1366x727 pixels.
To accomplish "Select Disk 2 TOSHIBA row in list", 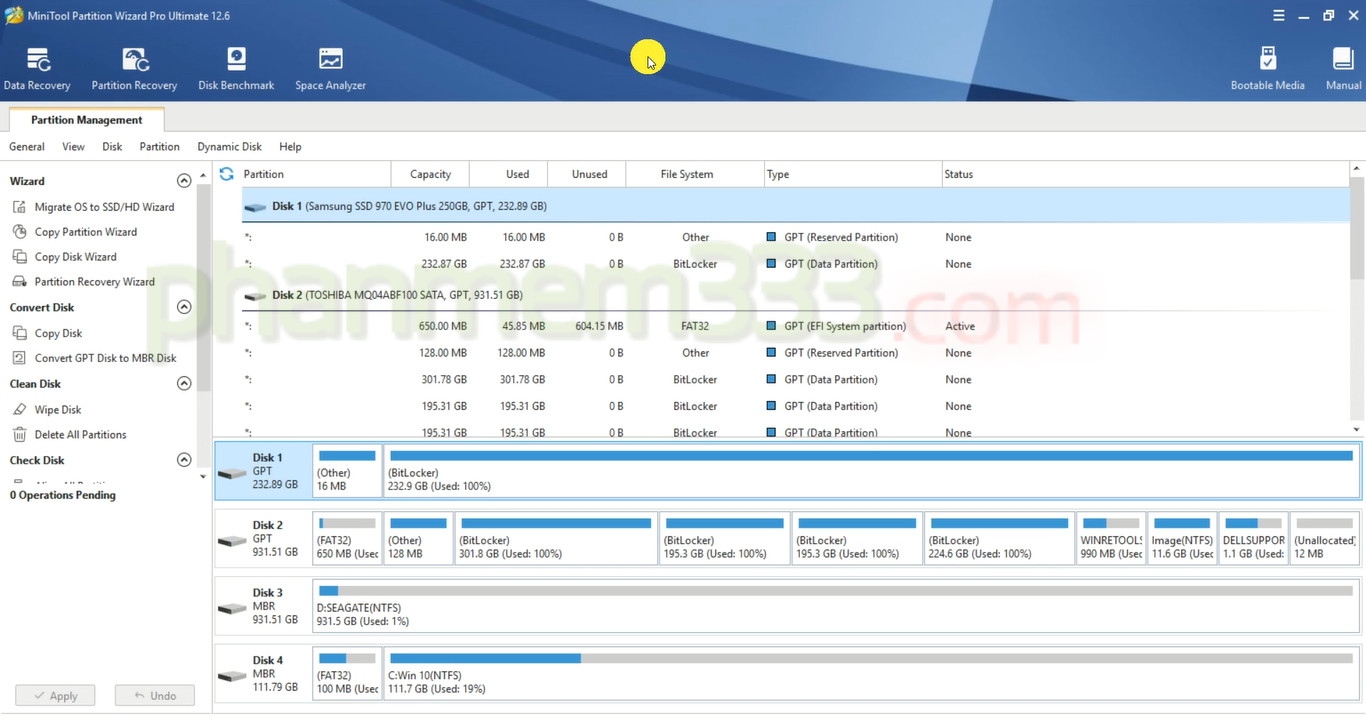I will (795, 295).
